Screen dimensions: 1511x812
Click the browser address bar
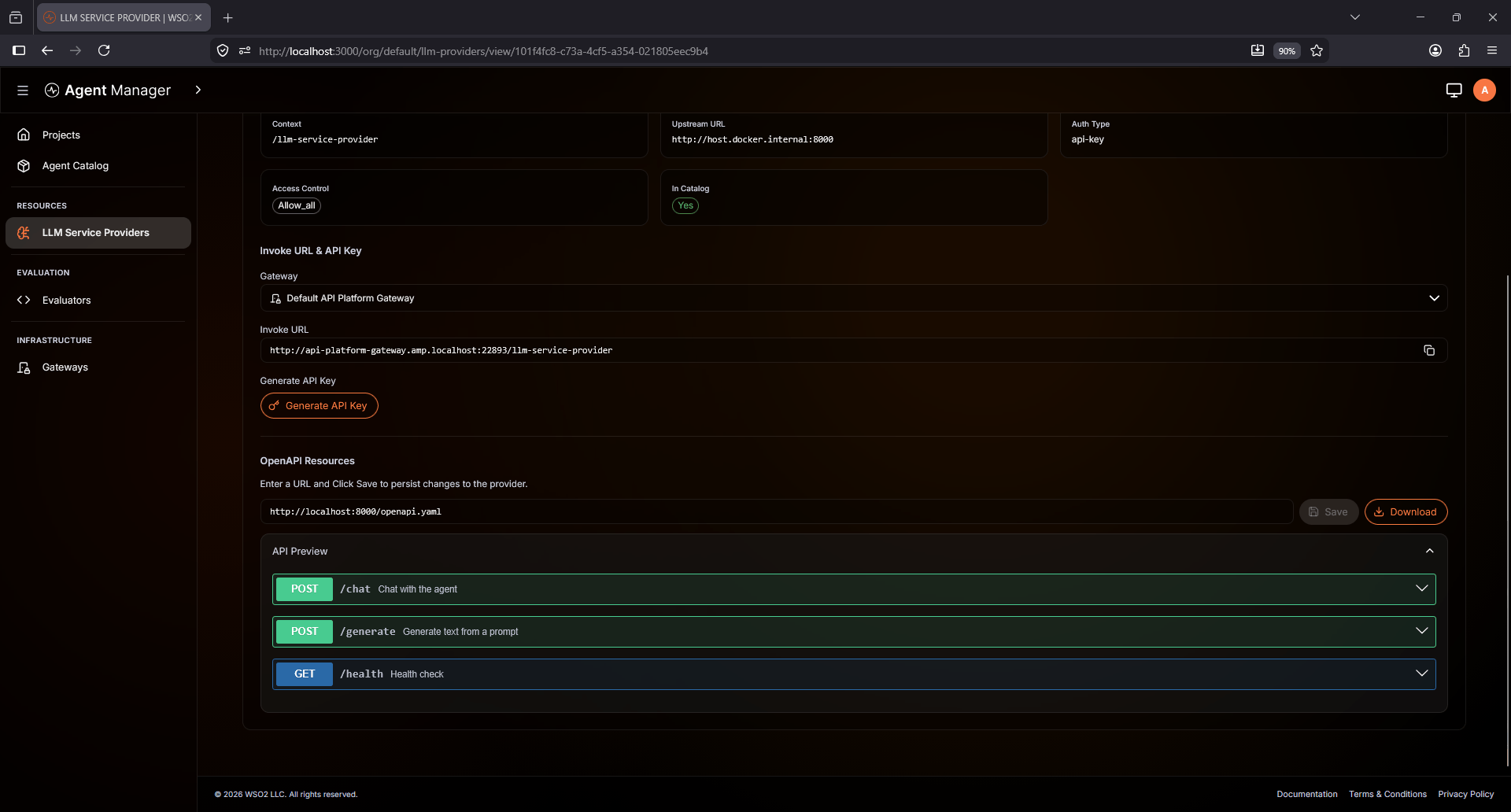pos(748,51)
